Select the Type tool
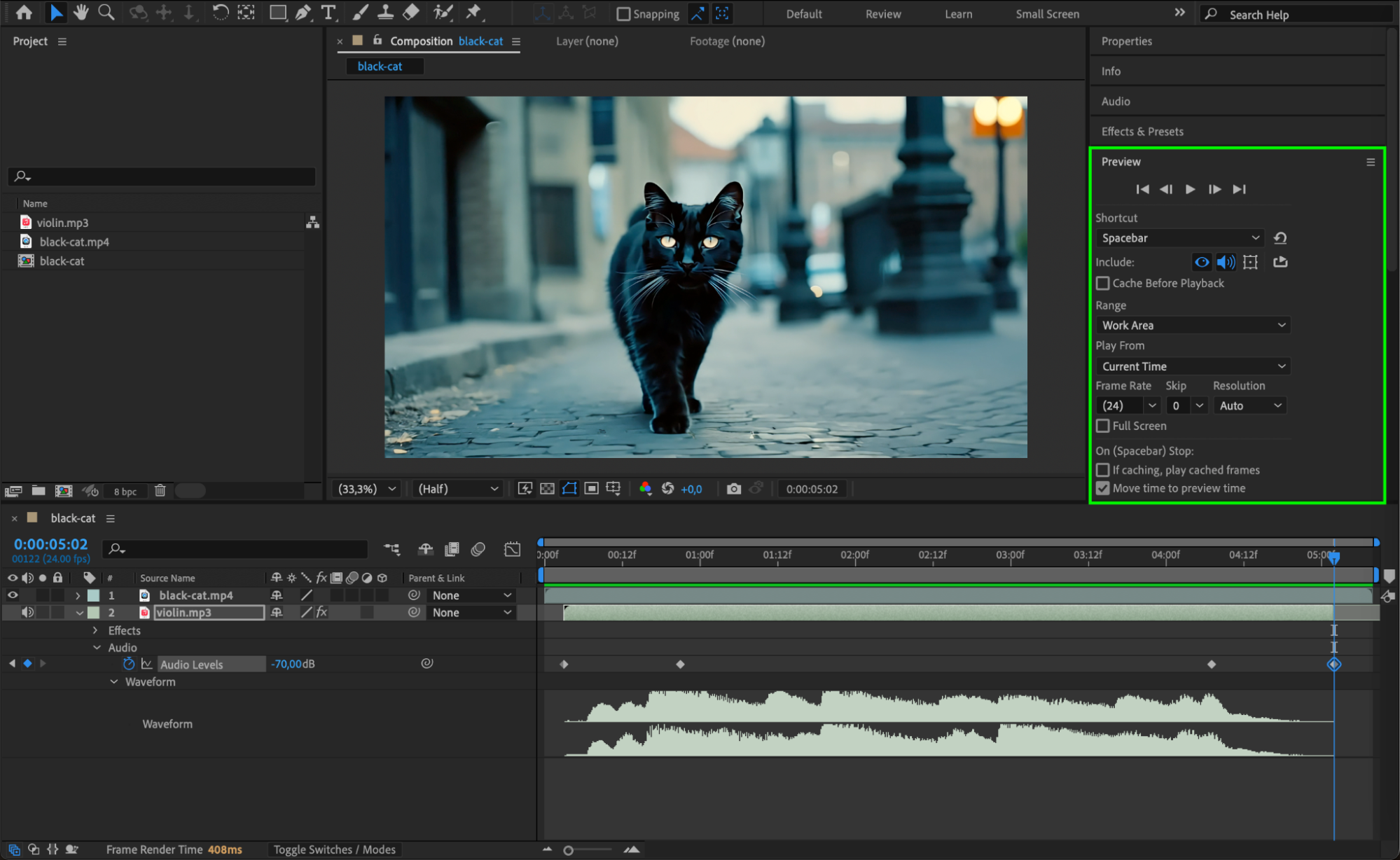Screen dimensions: 1400x860 [328, 12]
